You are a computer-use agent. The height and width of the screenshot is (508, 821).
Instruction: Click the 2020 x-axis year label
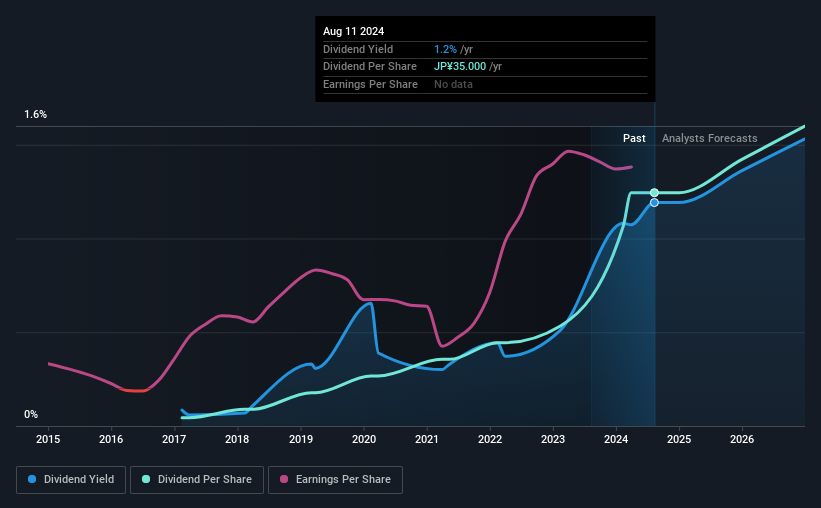[364, 439]
